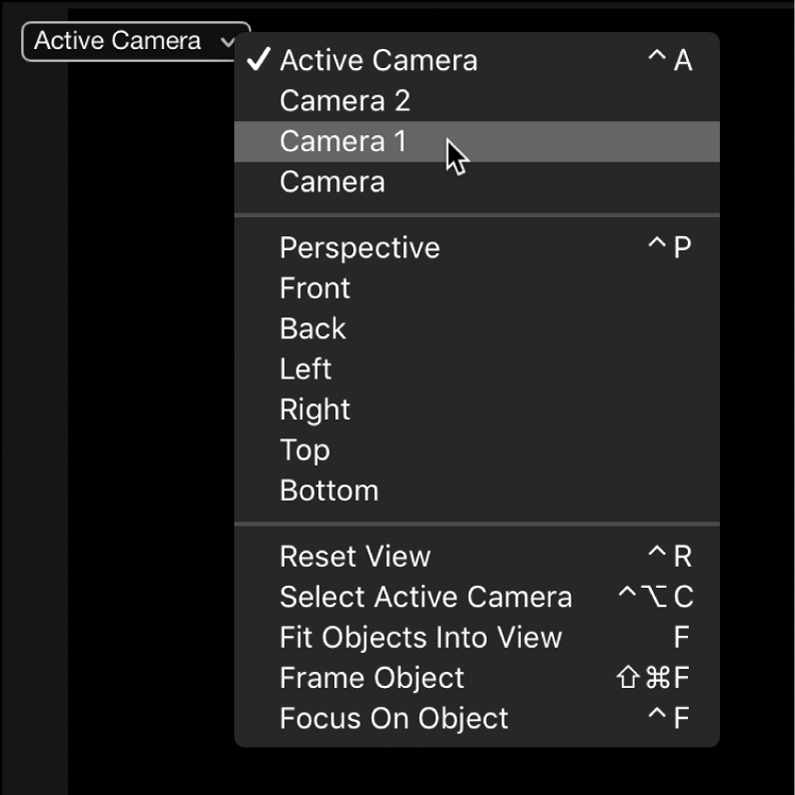
Task: Click the chevron on Active Camera popup
Action: pos(229,42)
